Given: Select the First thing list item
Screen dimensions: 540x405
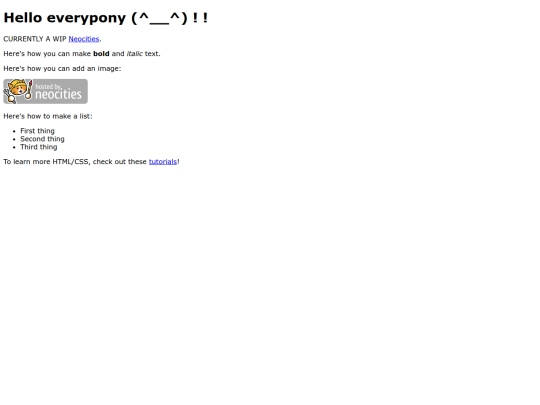Looking at the screenshot, I should pos(37,131).
